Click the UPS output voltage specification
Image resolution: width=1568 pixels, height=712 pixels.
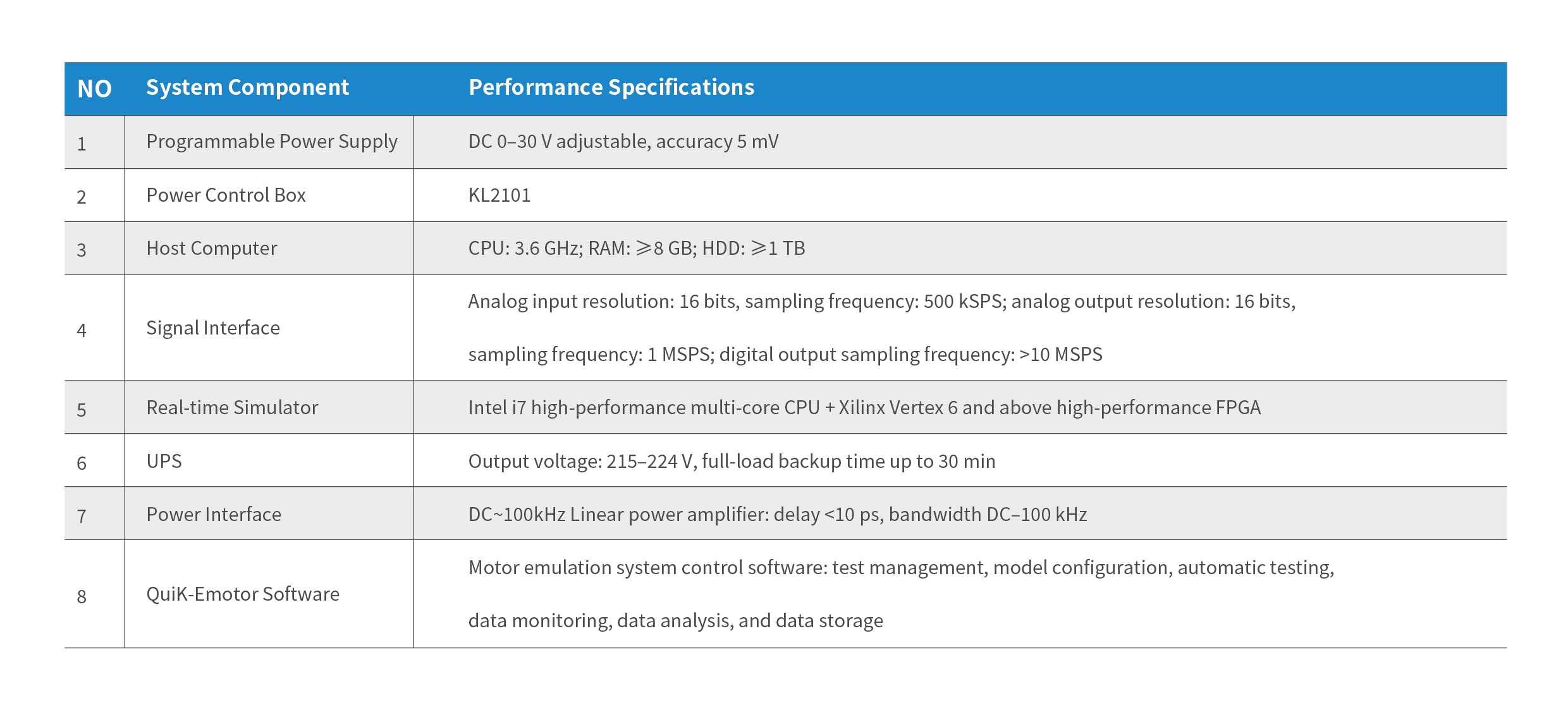732,462
